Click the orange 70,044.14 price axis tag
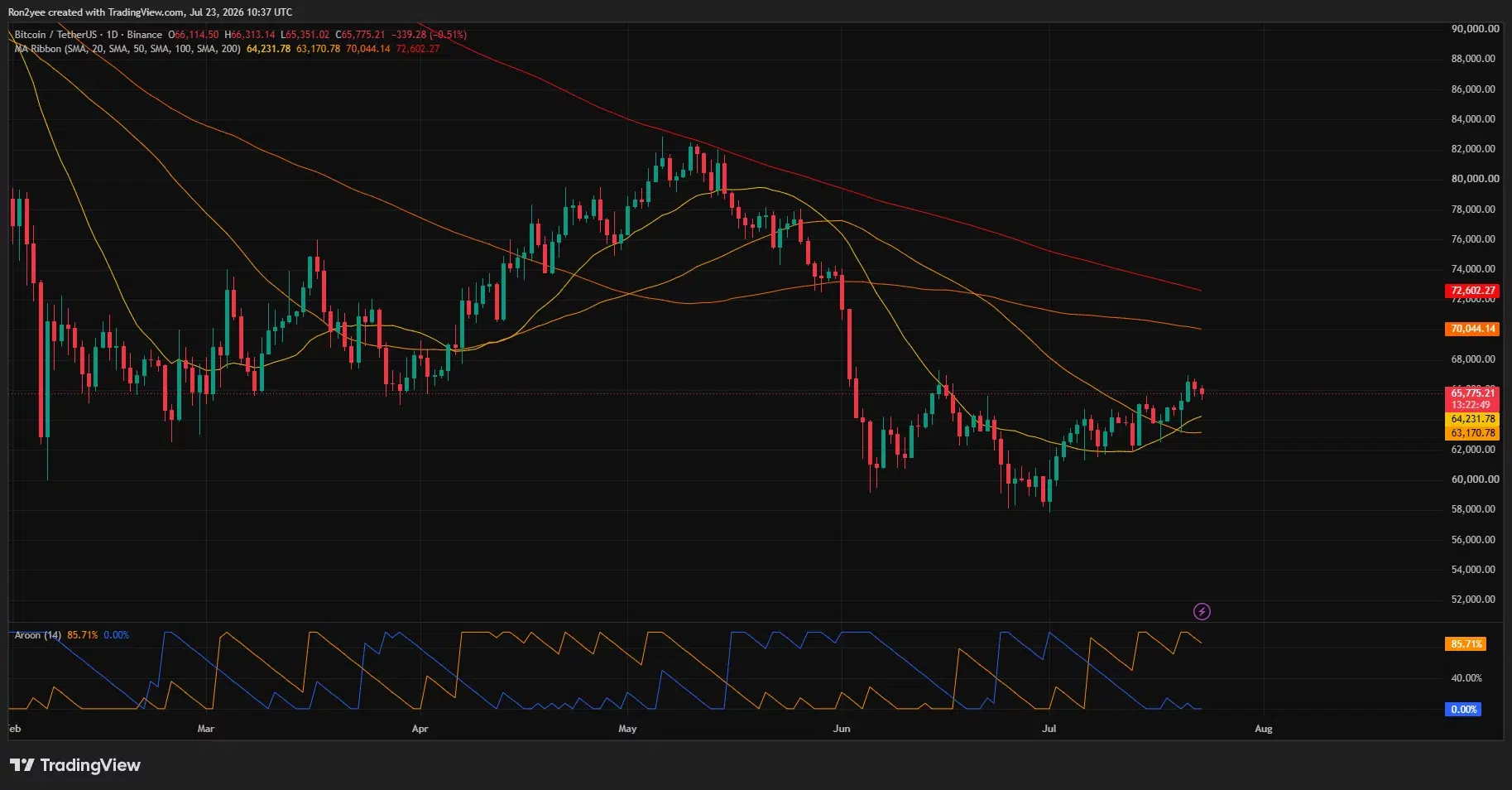1512x790 pixels. click(x=1472, y=329)
